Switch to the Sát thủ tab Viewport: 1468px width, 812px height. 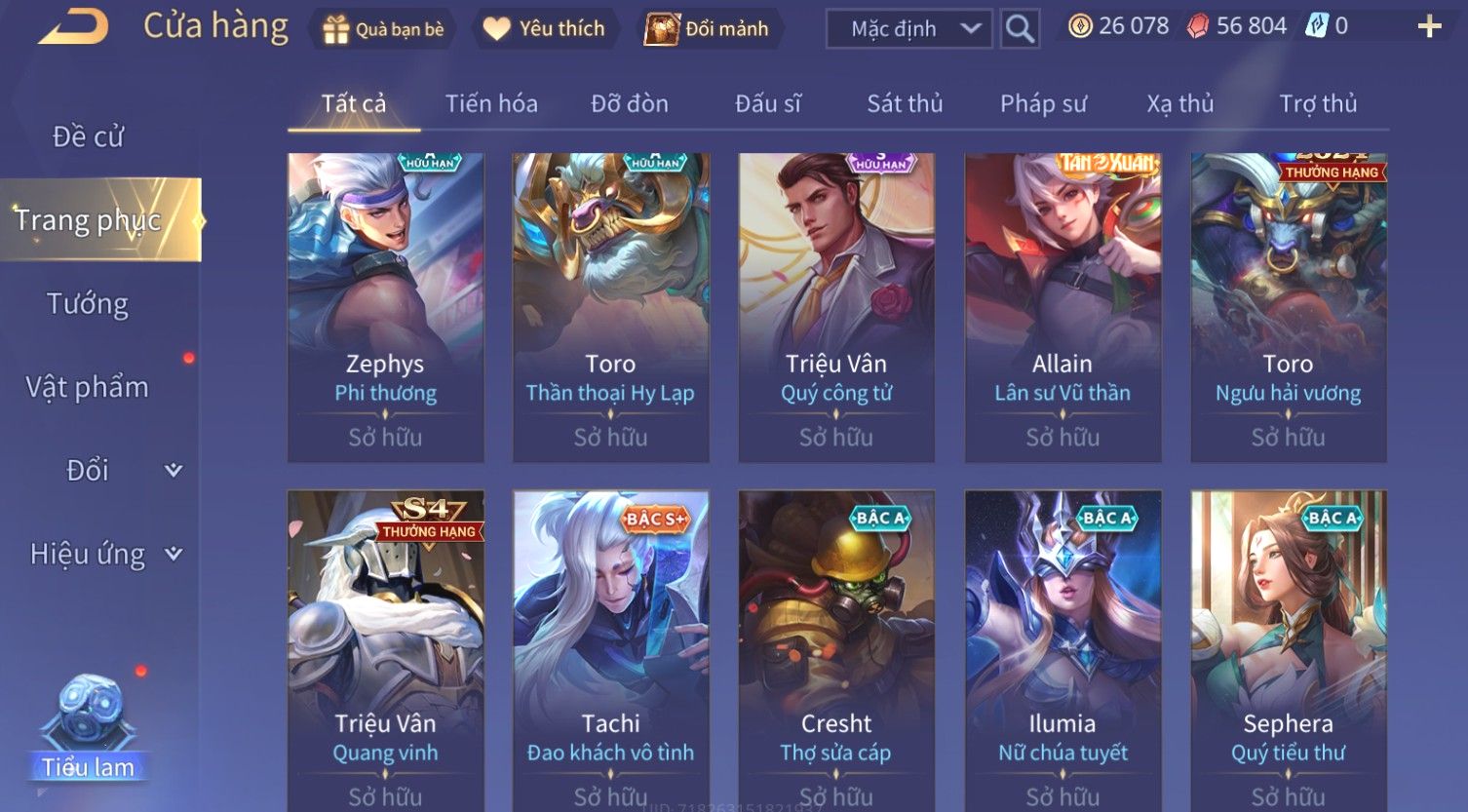tap(905, 103)
